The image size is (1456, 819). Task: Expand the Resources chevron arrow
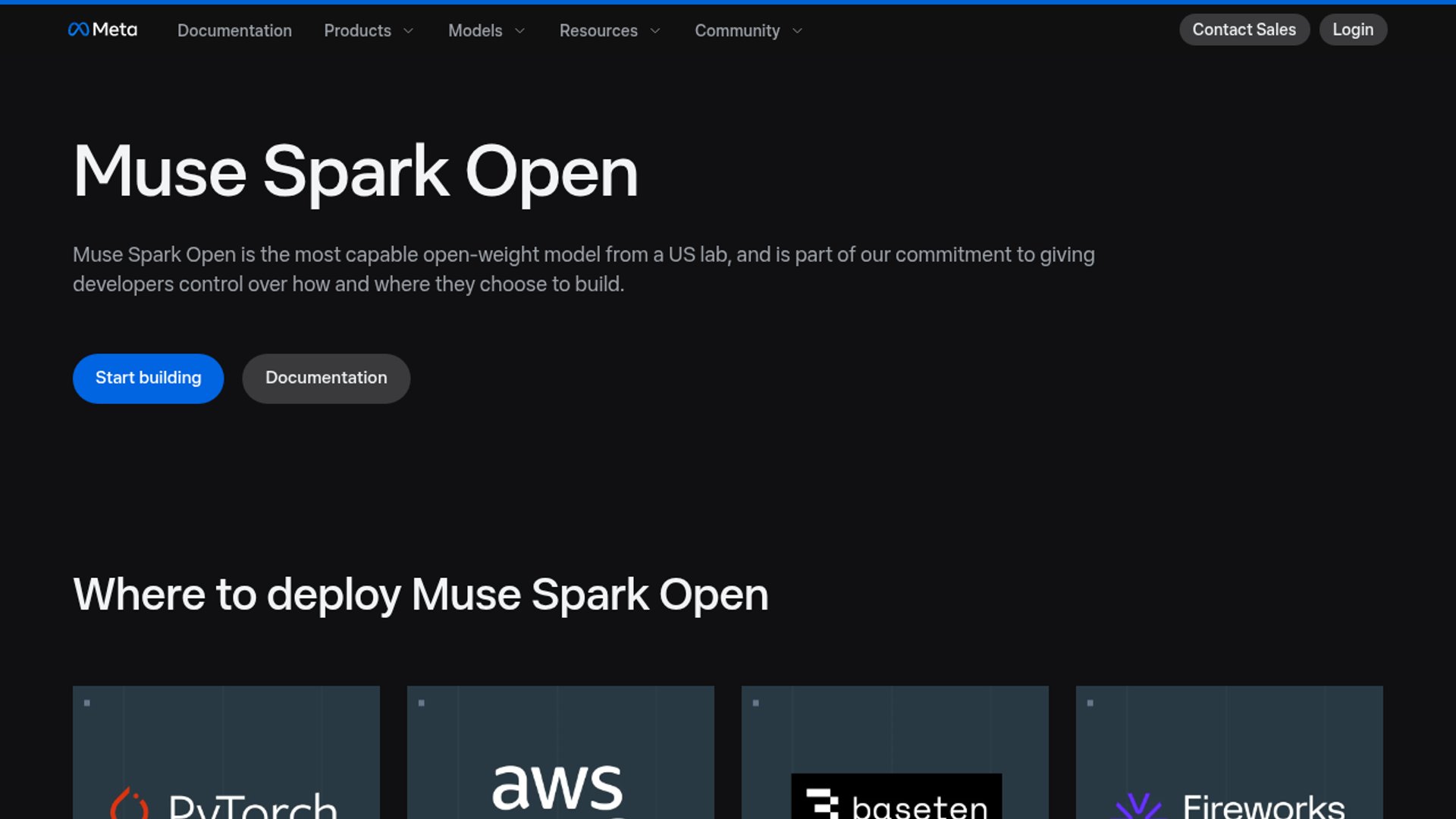(655, 31)
